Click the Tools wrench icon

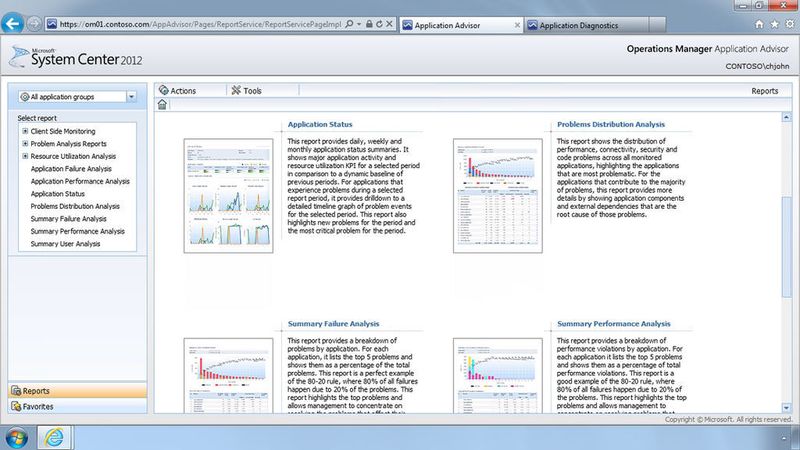[236, 90]
